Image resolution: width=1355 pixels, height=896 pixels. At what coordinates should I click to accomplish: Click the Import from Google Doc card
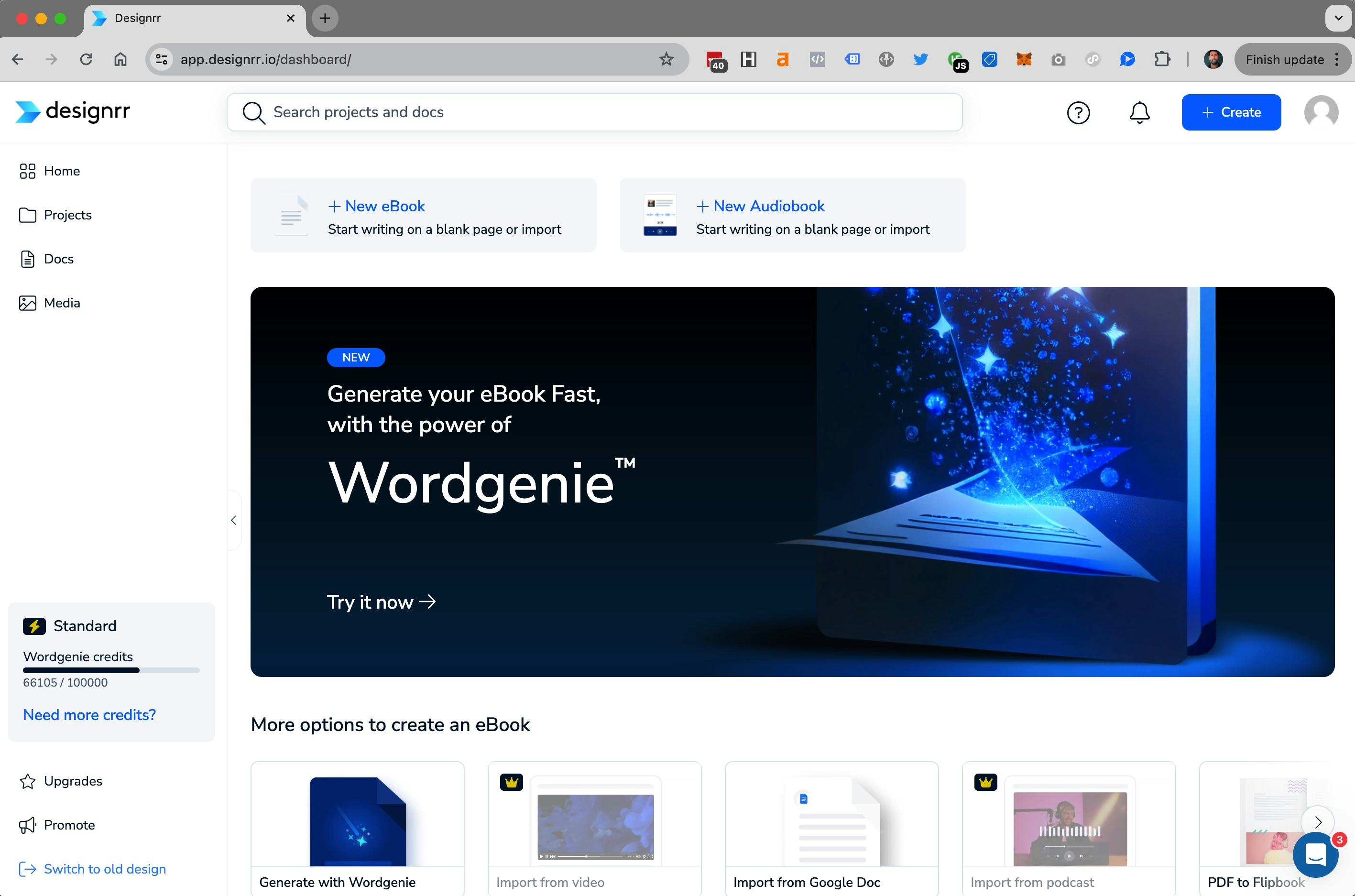832,823
